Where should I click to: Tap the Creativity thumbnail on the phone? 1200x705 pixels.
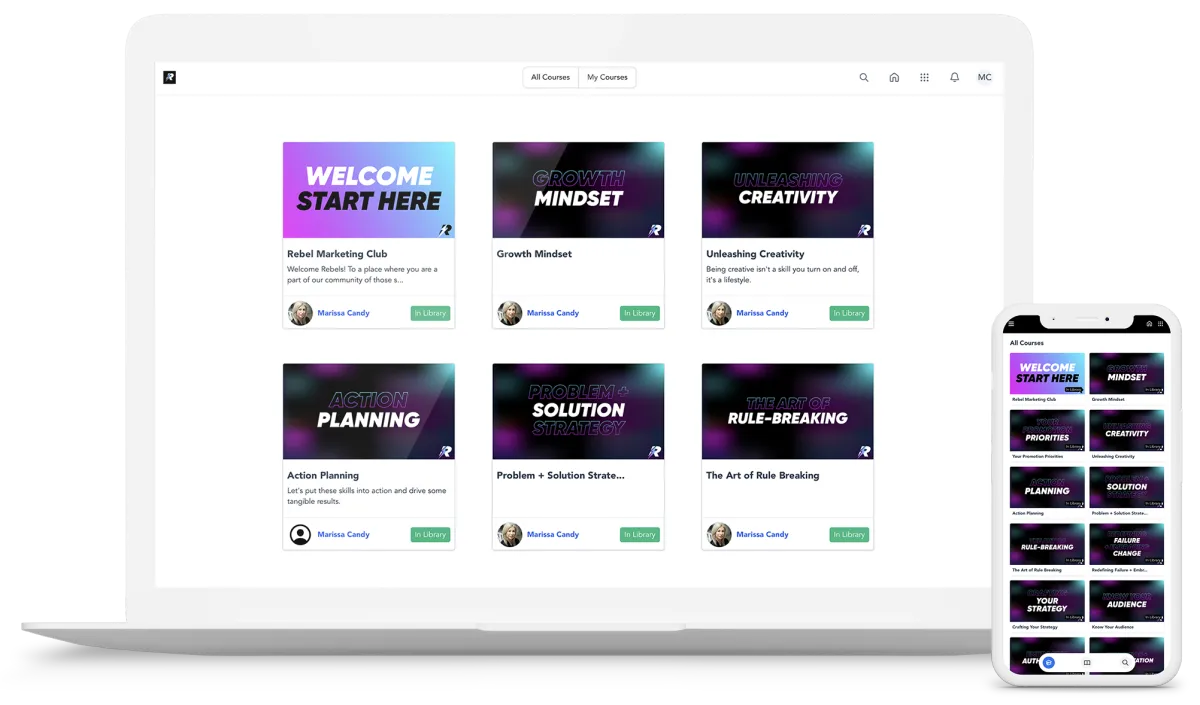pyautogui.click(x=1127, y=430)
